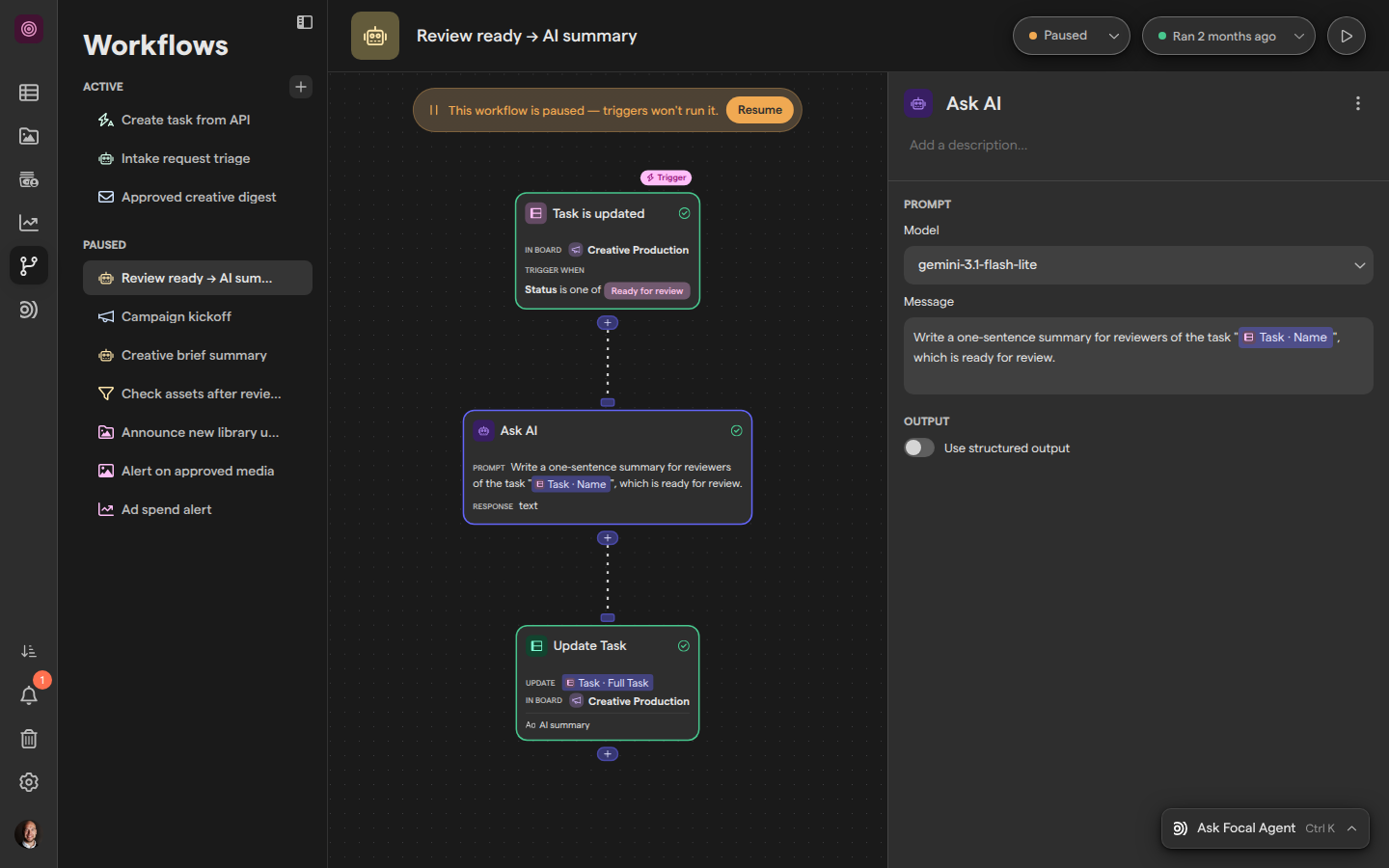Add a new workflow with plus icon

coord(301,87)
